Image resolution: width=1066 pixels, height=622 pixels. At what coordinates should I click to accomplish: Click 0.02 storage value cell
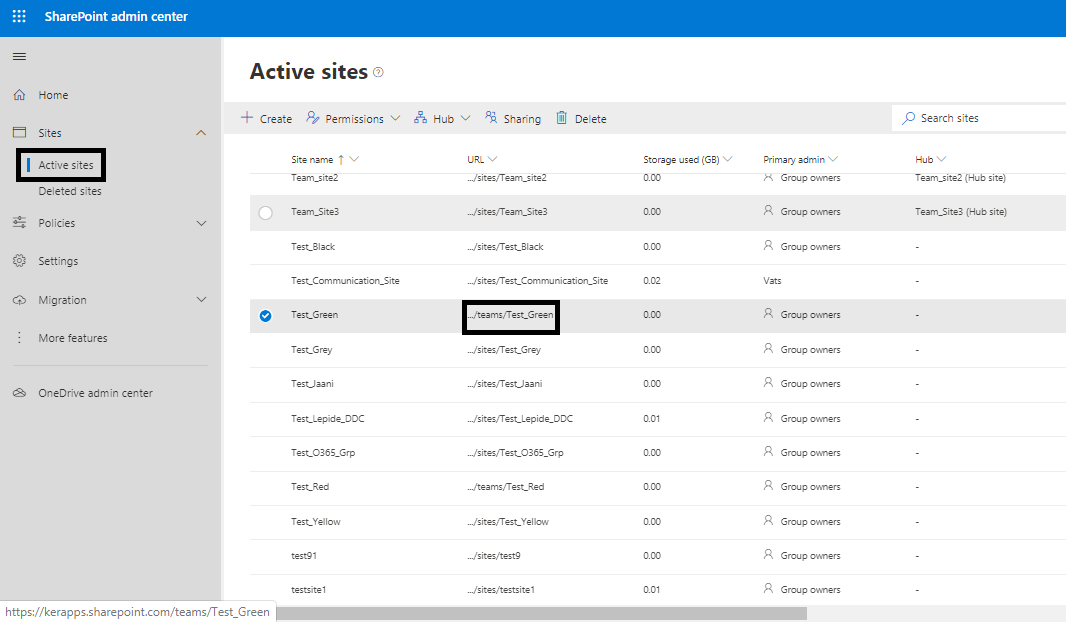pyautogui.click(x=652, y=281)
